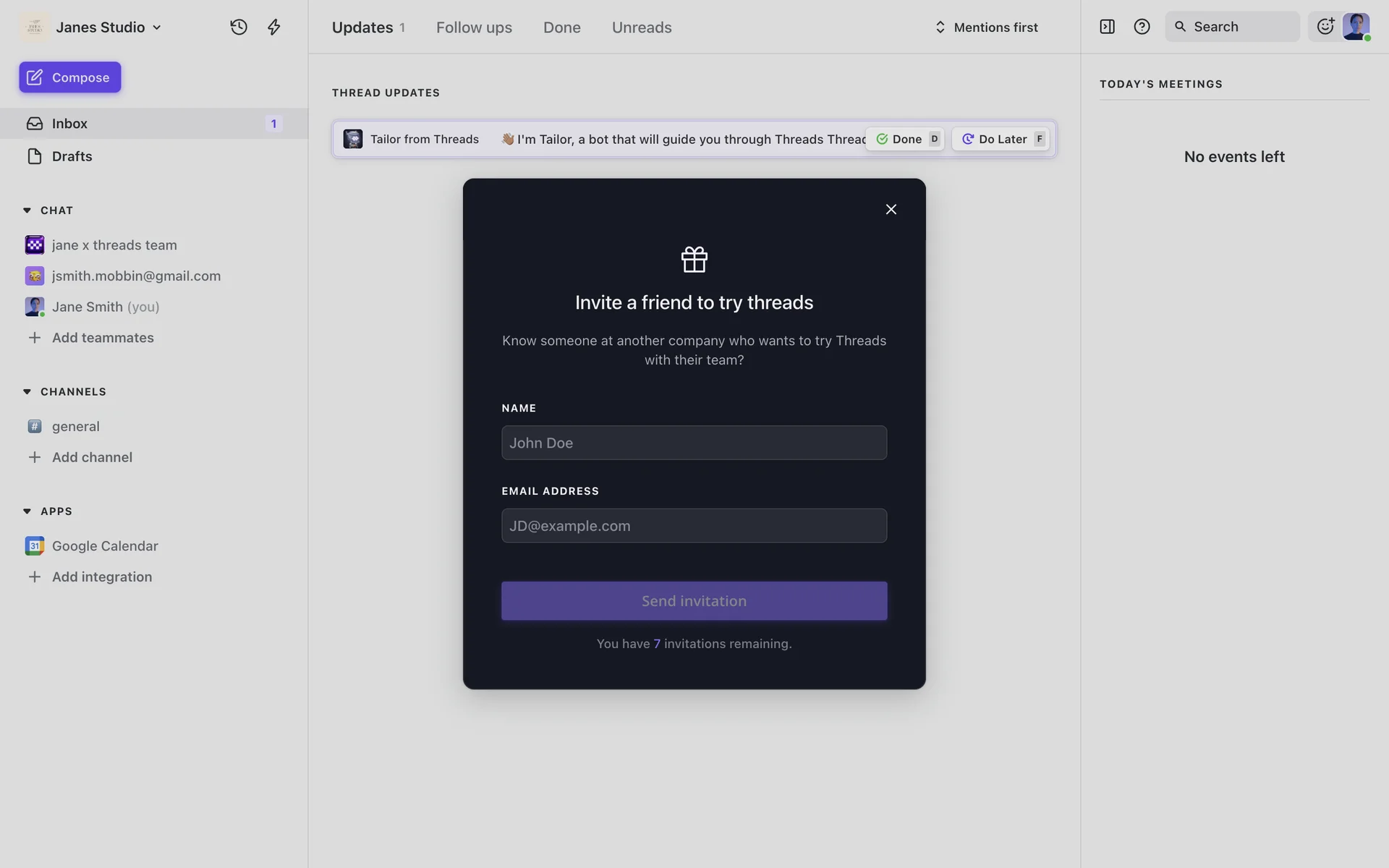This screenshot has width=1389, height=868.
Task: Click Send invitation button
Action: pos(694,601)
